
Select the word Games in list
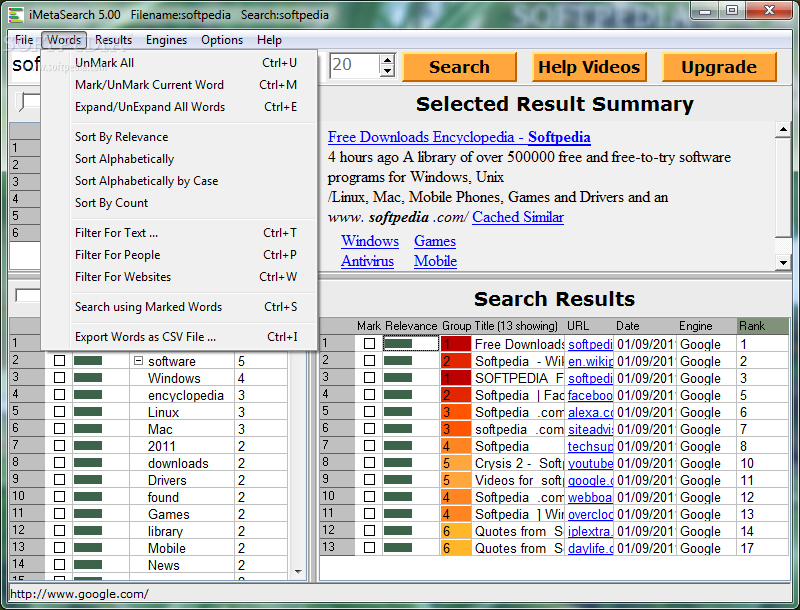coord(168,514)
